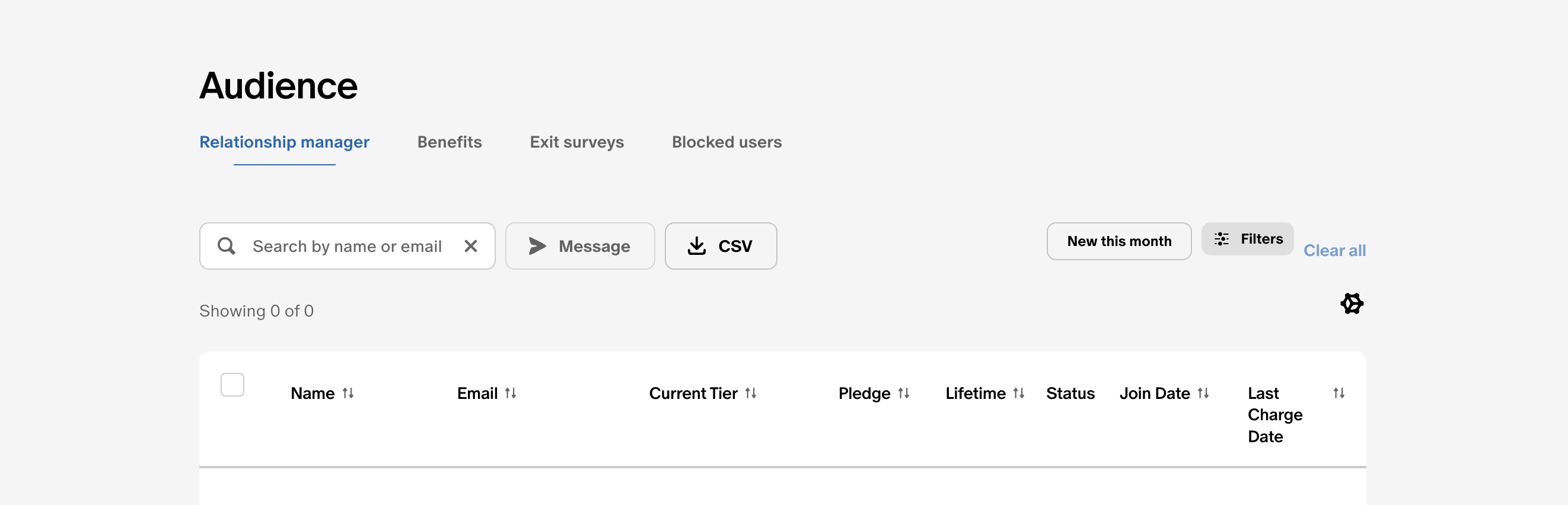1568x505 pixels.
Task: Select the Relationship manager tab
Action: coord(284,142)
